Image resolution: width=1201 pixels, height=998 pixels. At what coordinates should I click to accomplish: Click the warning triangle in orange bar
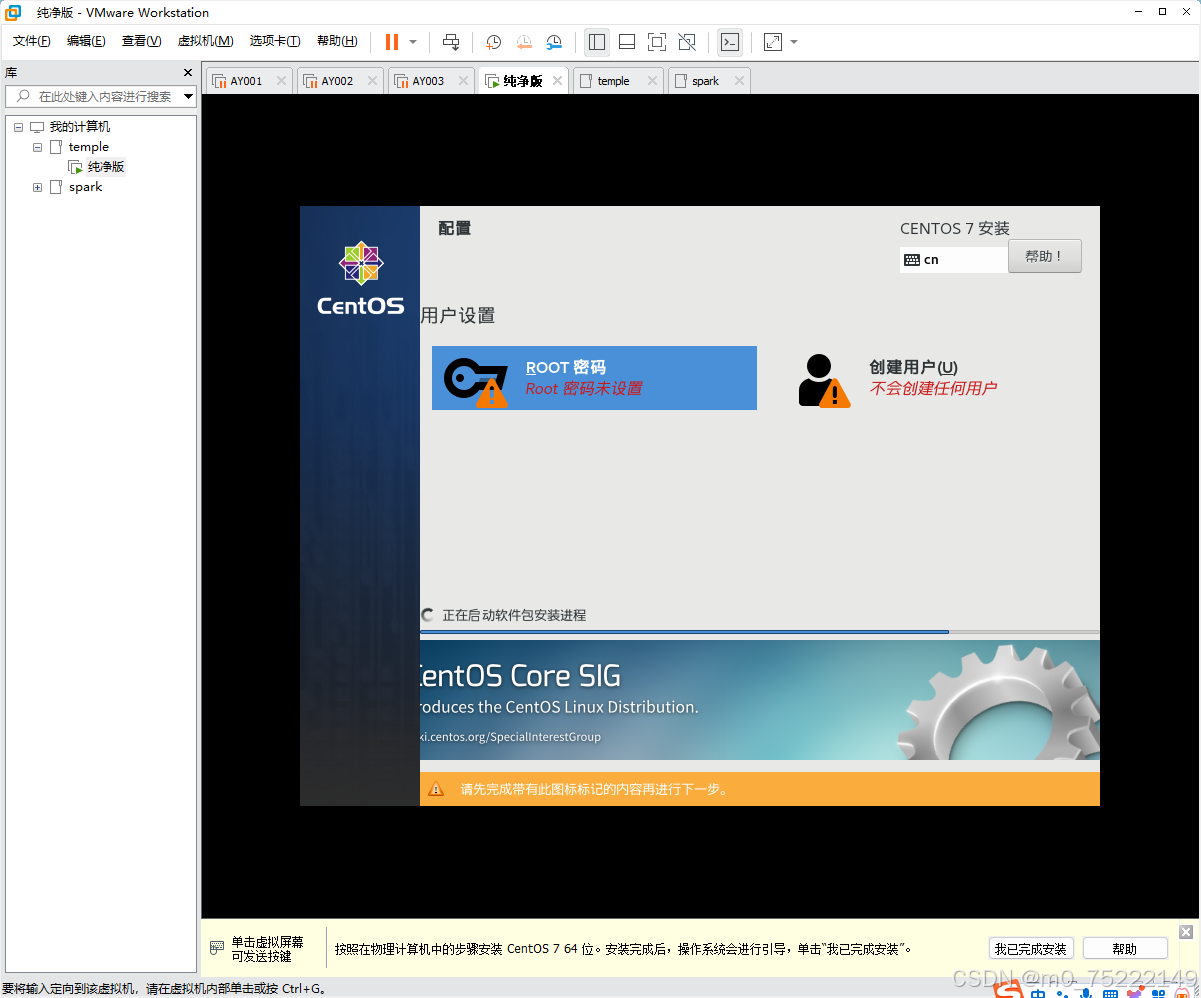(436, 789)
